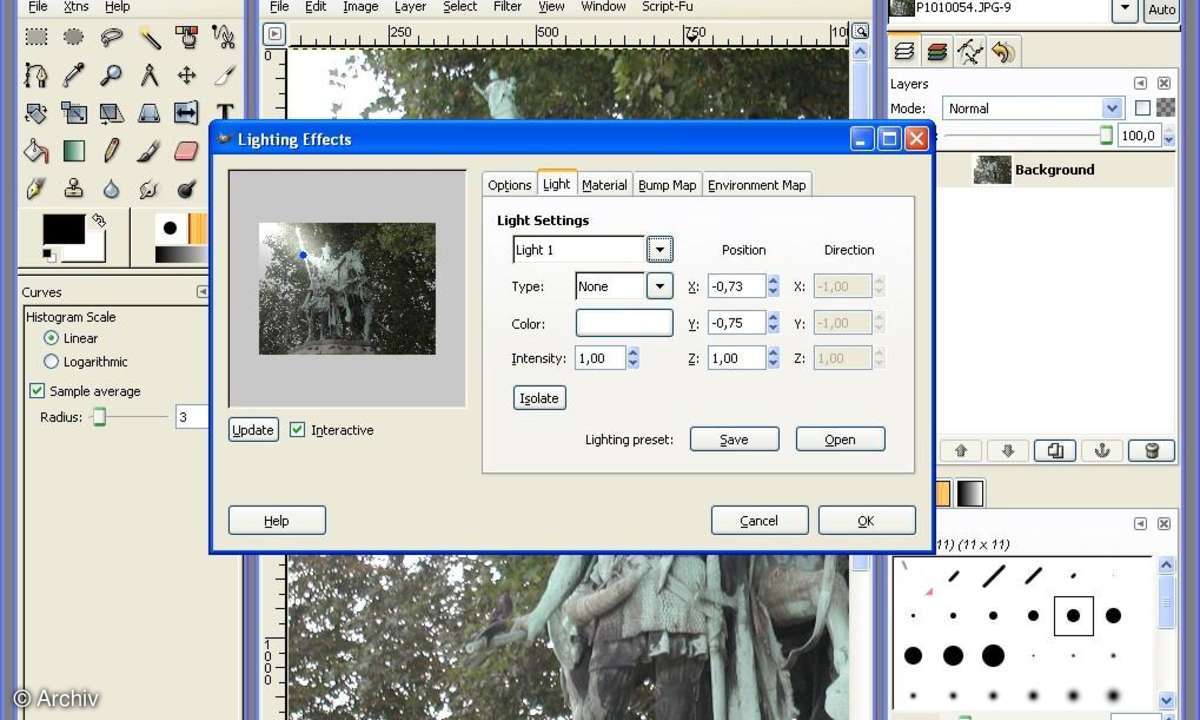
Task: Delete layer with trash can button
Action: tap(1152, 451)
